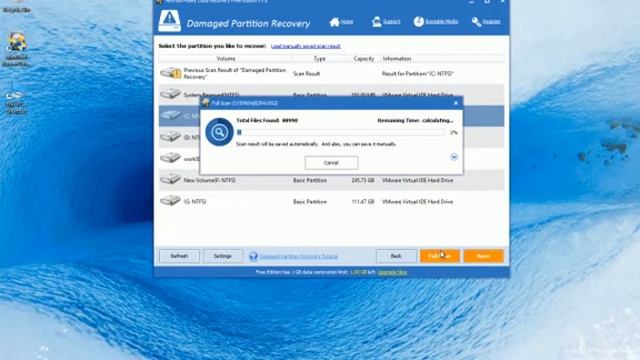Open the Register link text
640x360 pixels.
(491, 22)
